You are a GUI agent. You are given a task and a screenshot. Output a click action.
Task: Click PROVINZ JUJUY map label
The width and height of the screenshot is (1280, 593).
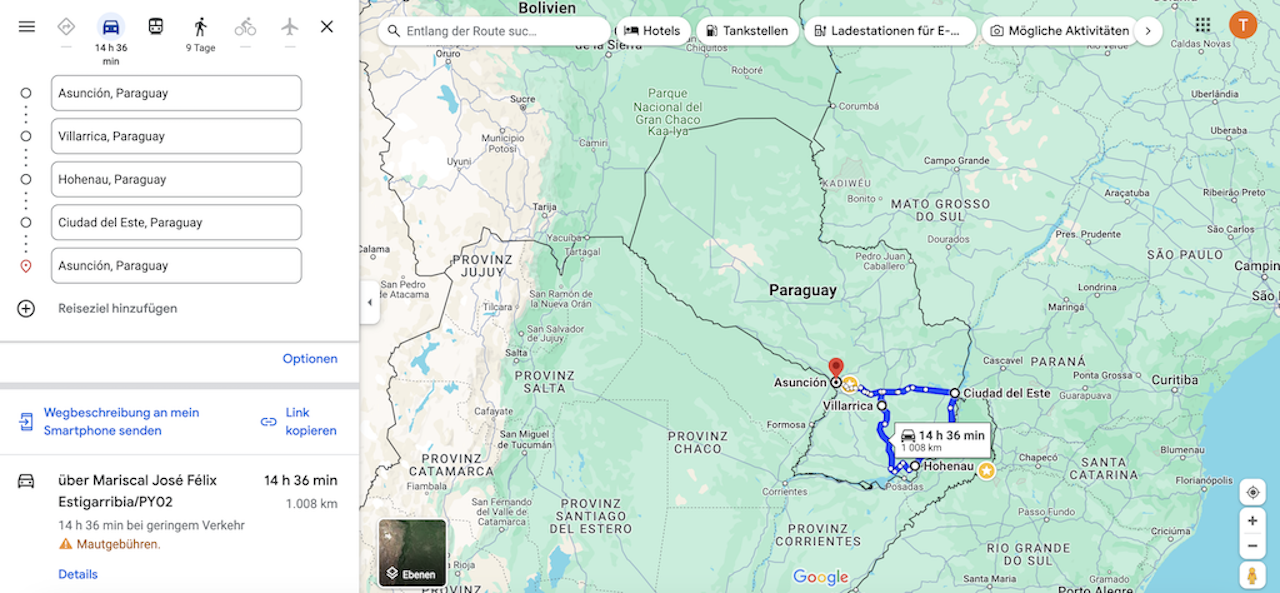481,264
